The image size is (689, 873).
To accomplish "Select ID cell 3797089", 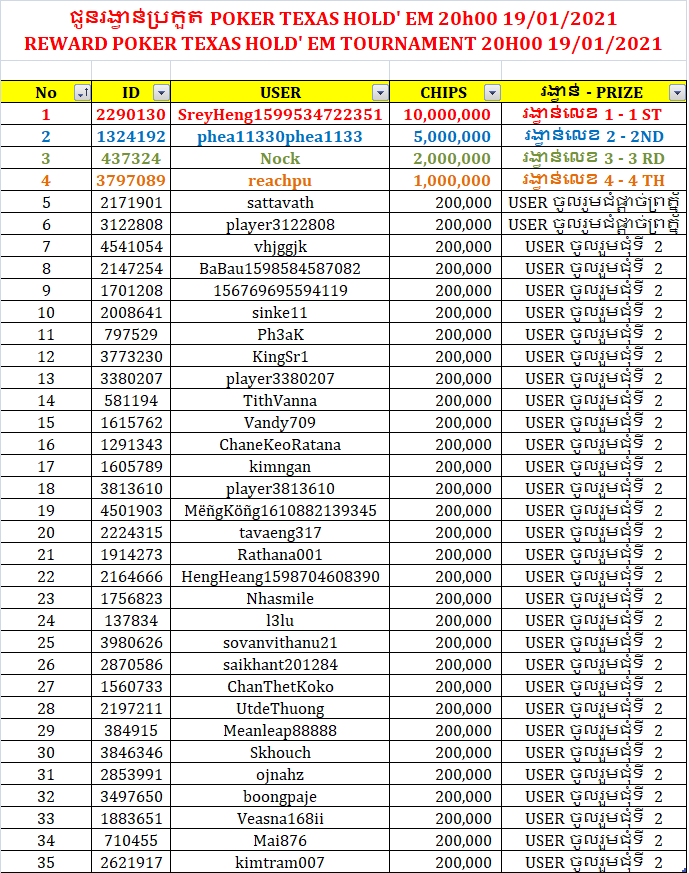I will (131, 180).
